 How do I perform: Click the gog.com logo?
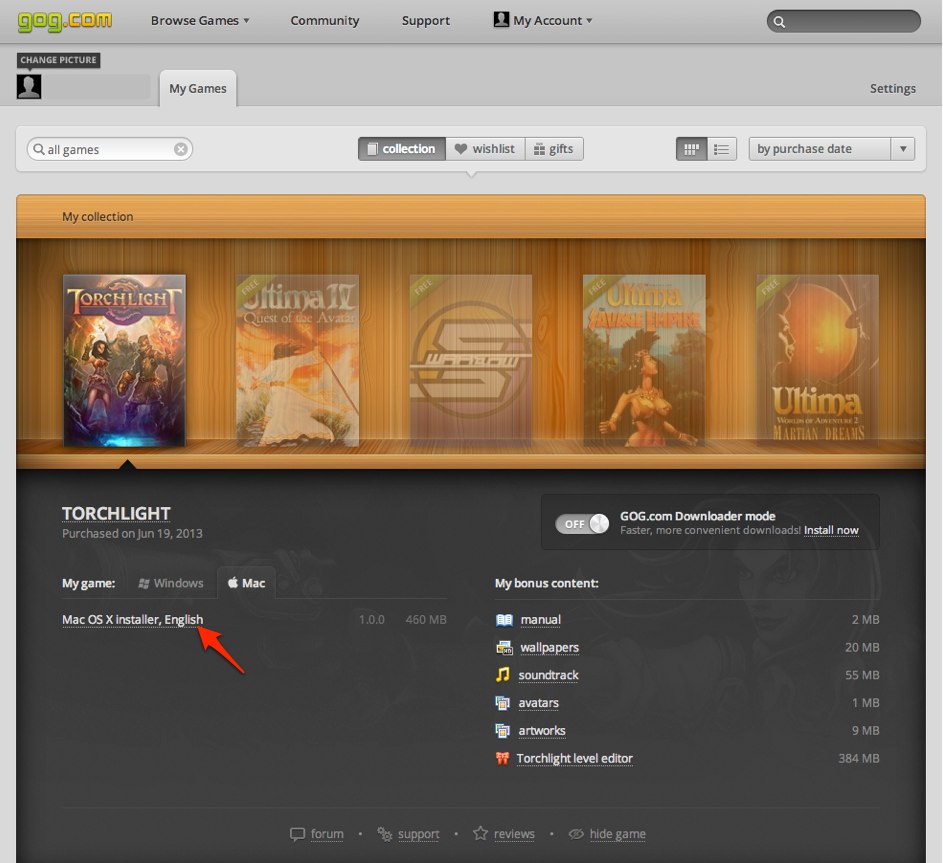pos(64,21)
